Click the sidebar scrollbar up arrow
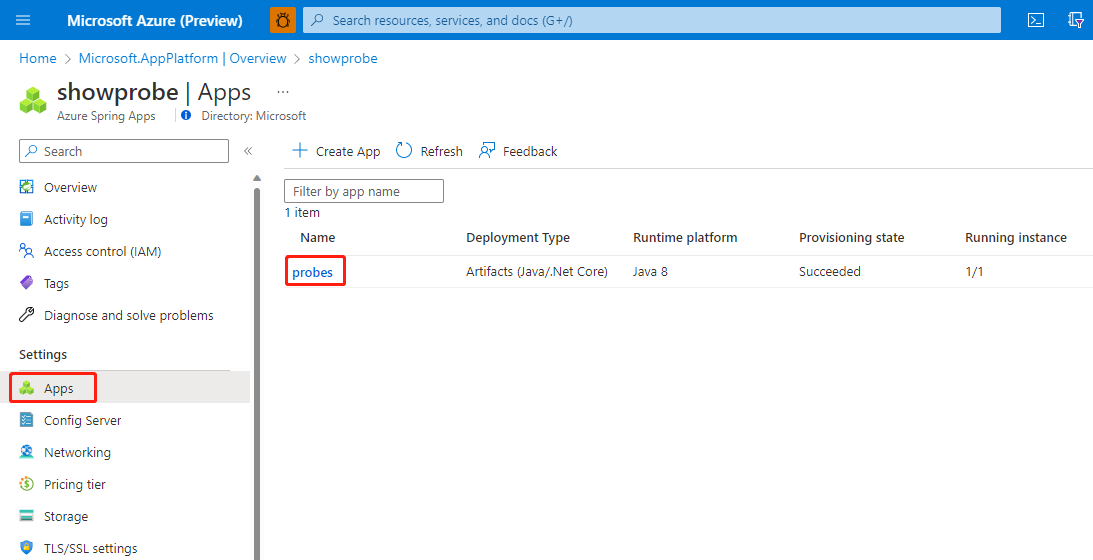Image resolution: width=1093 pixels, height=560 pixels. [x=257, y=178]
